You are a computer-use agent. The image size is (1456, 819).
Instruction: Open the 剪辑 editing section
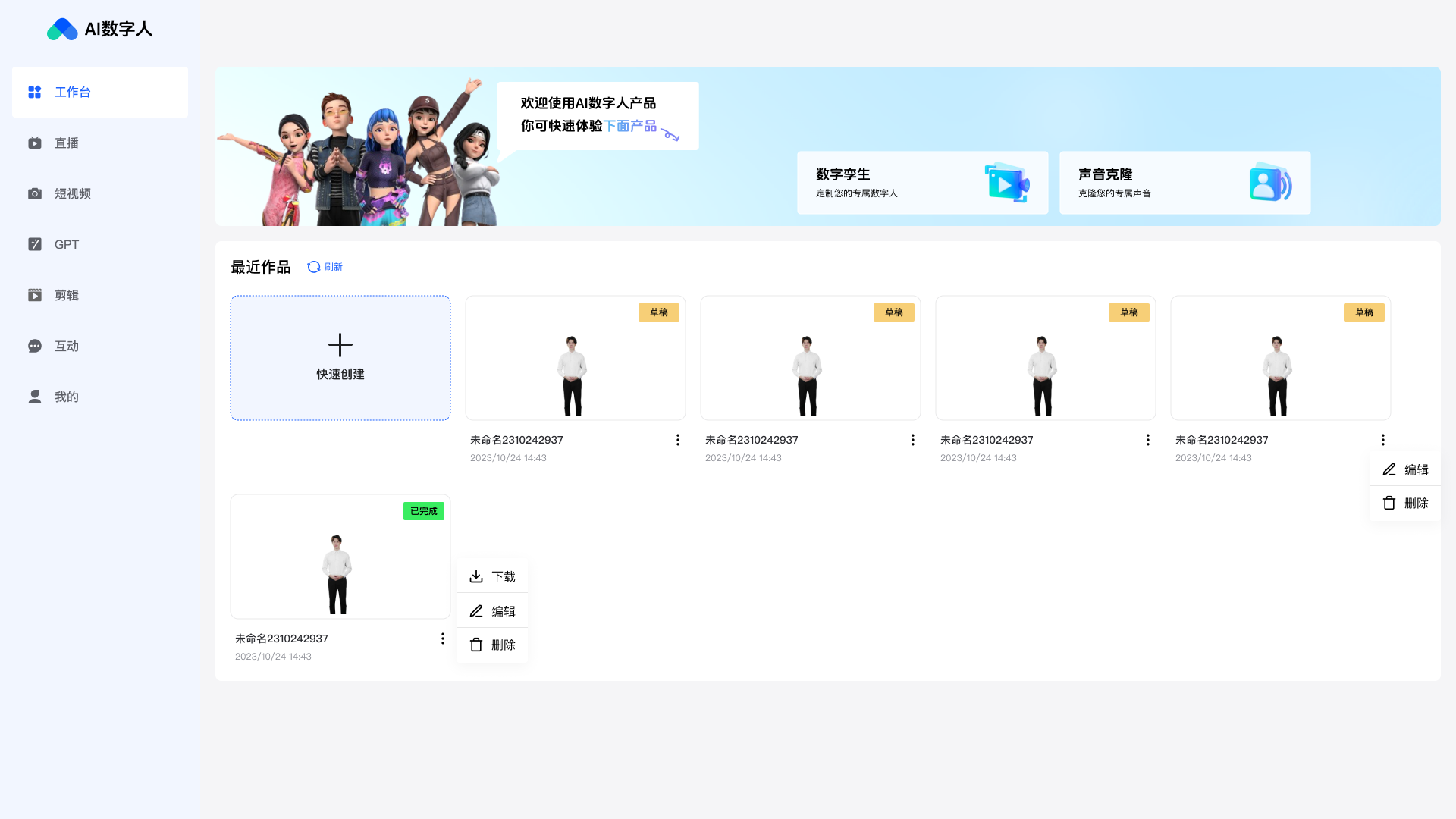[66, 296]
